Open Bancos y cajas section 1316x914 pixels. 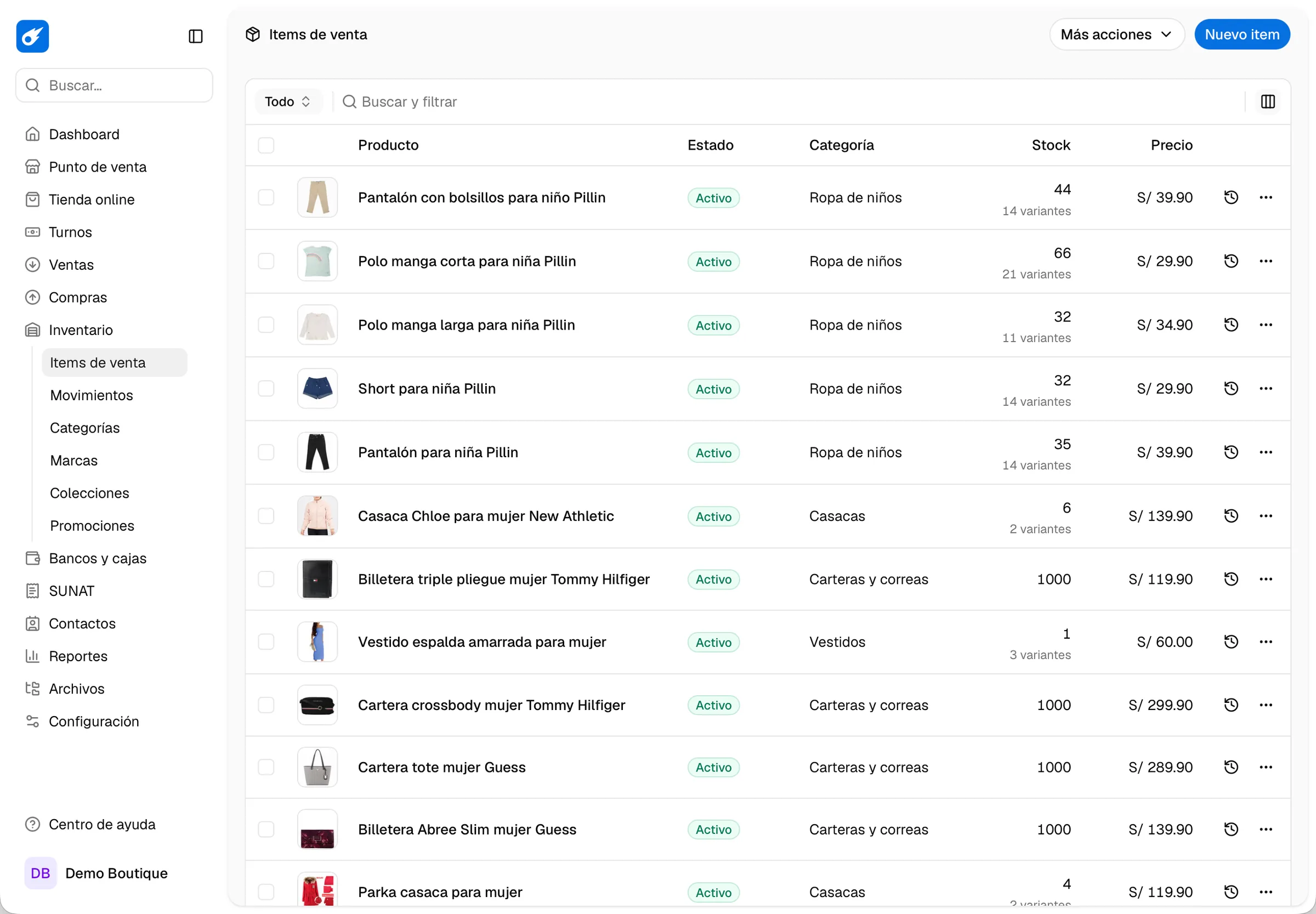[x=86, y=558]
